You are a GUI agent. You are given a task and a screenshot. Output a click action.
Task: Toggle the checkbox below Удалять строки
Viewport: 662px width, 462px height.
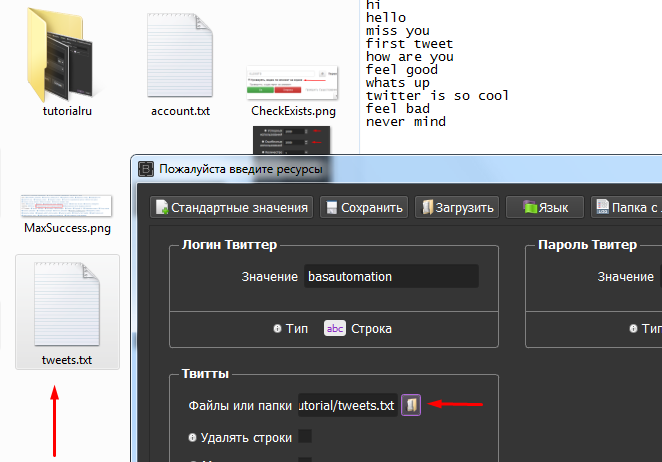click(x=305, y=458)
